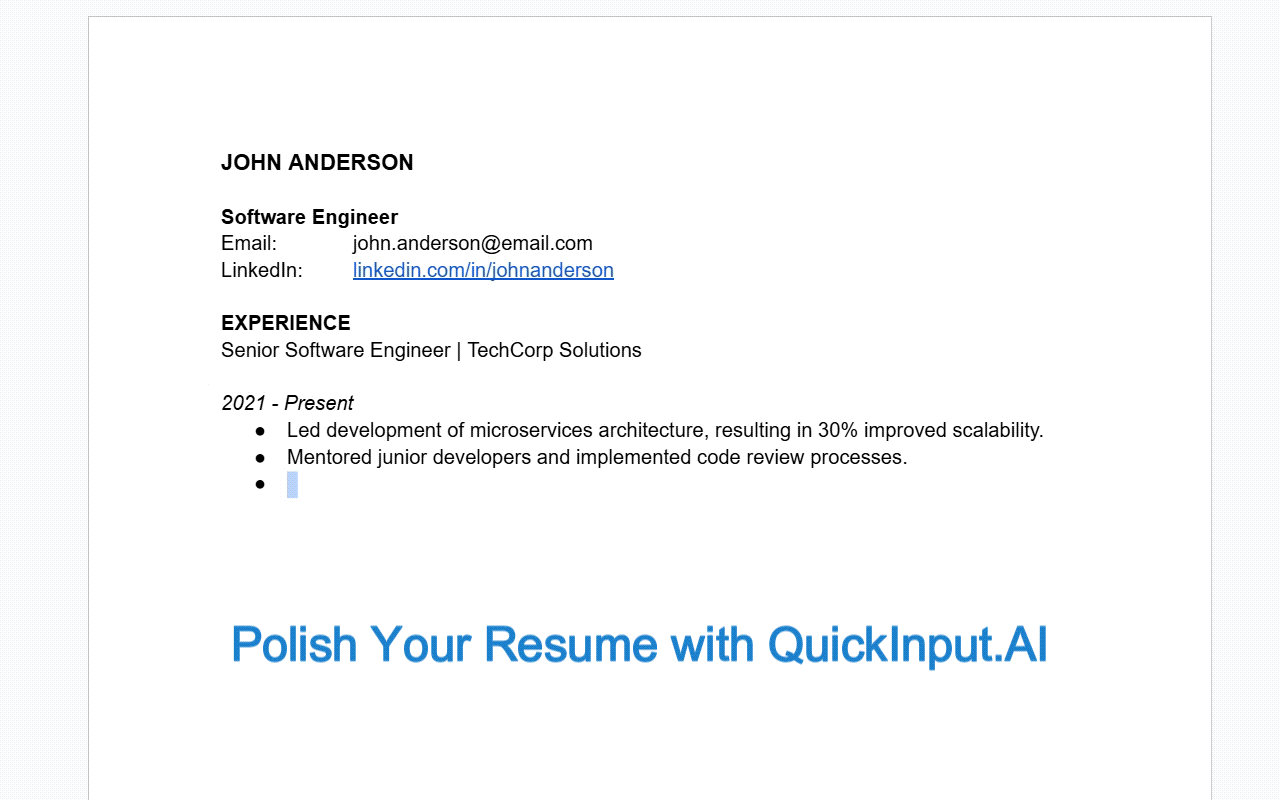Click the Senior Software Engineer job line
The width and height of the screenshot is (1280, 800).
[335, 350]
